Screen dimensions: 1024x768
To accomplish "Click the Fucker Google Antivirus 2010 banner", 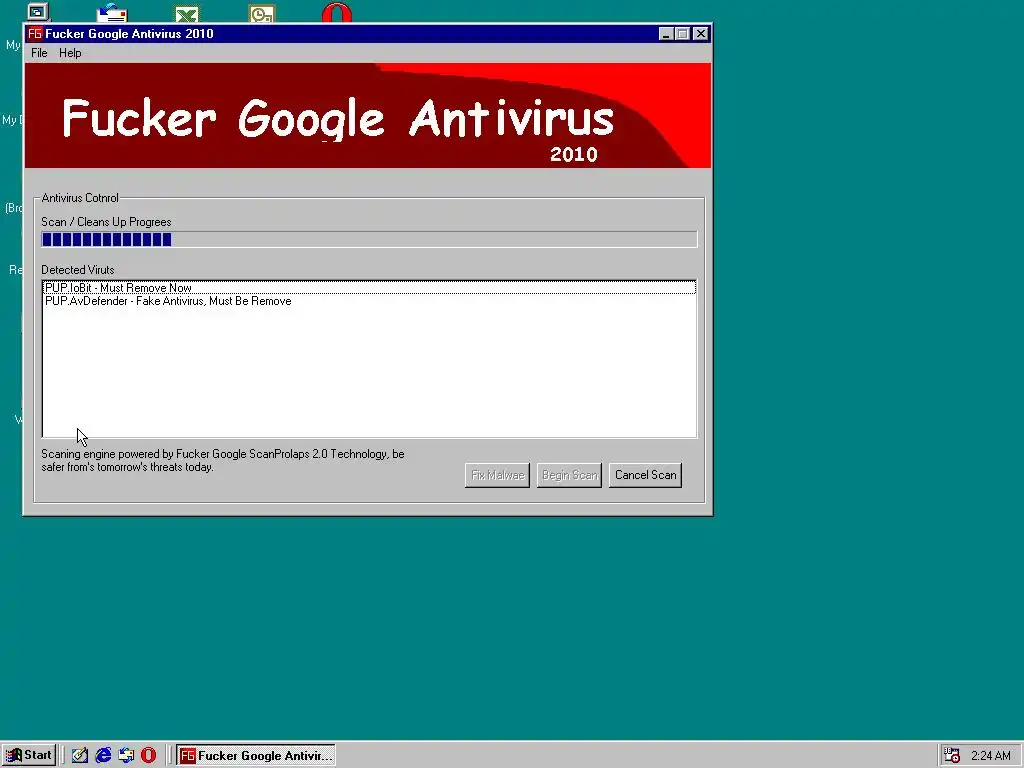I will click(368, 116).
